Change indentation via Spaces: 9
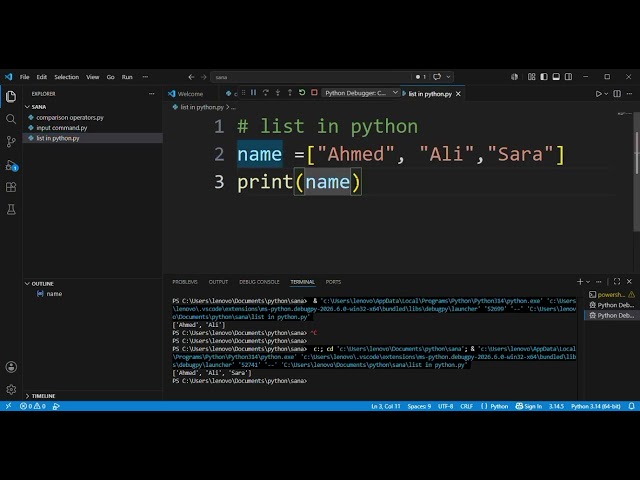 point(419,406)
